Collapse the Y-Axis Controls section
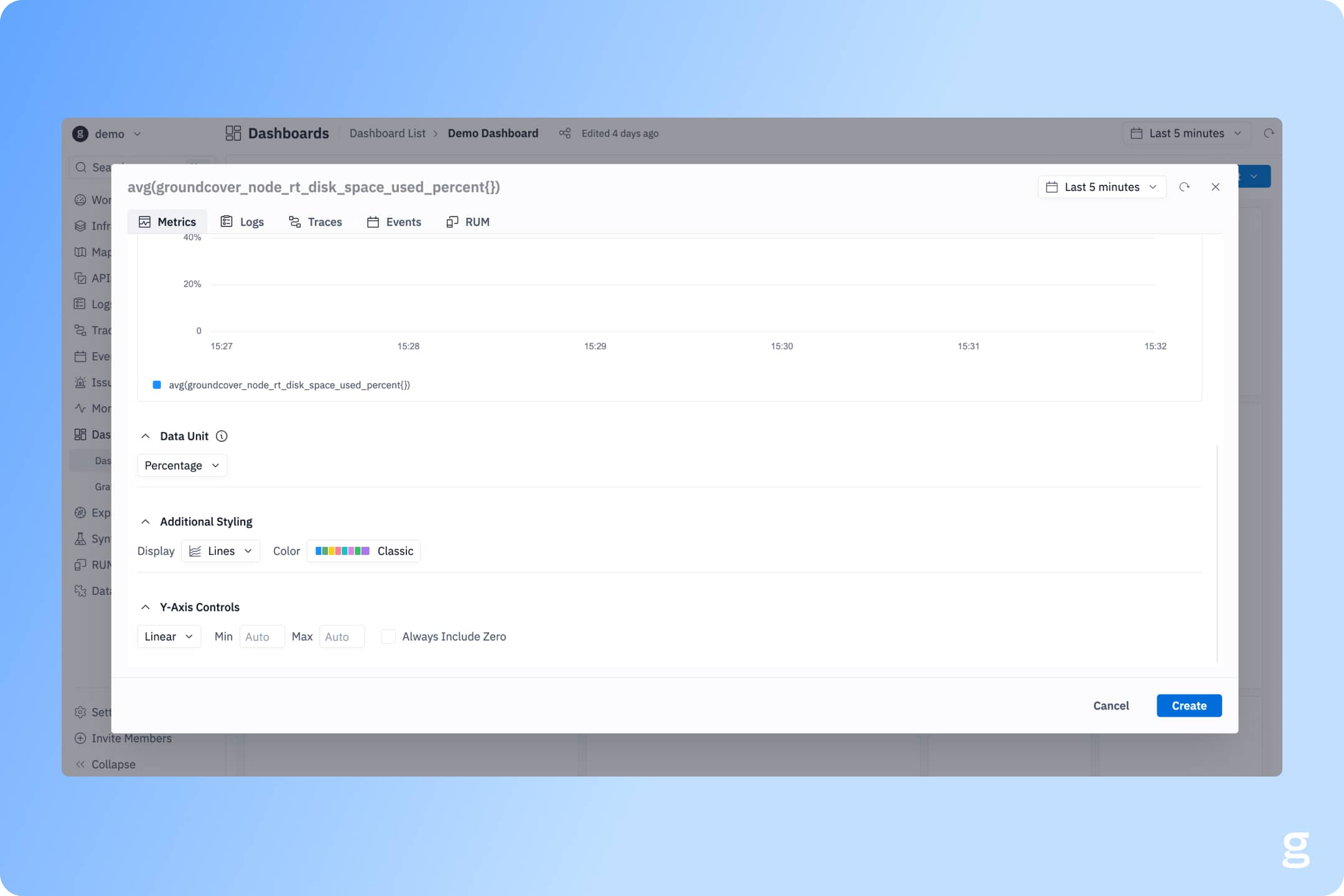 (146, 607)
